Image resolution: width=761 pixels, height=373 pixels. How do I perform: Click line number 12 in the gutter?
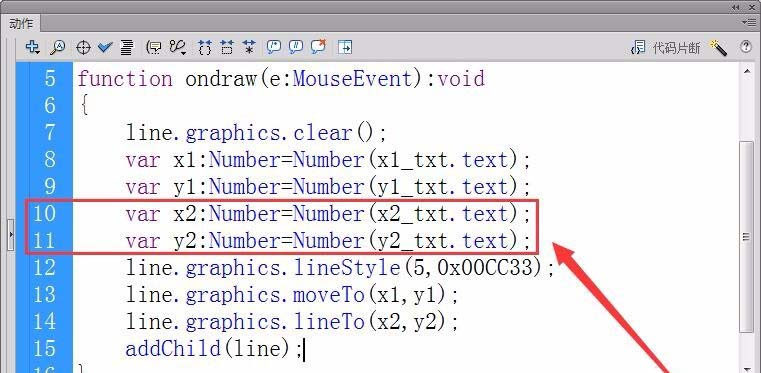tap(44, 267)
